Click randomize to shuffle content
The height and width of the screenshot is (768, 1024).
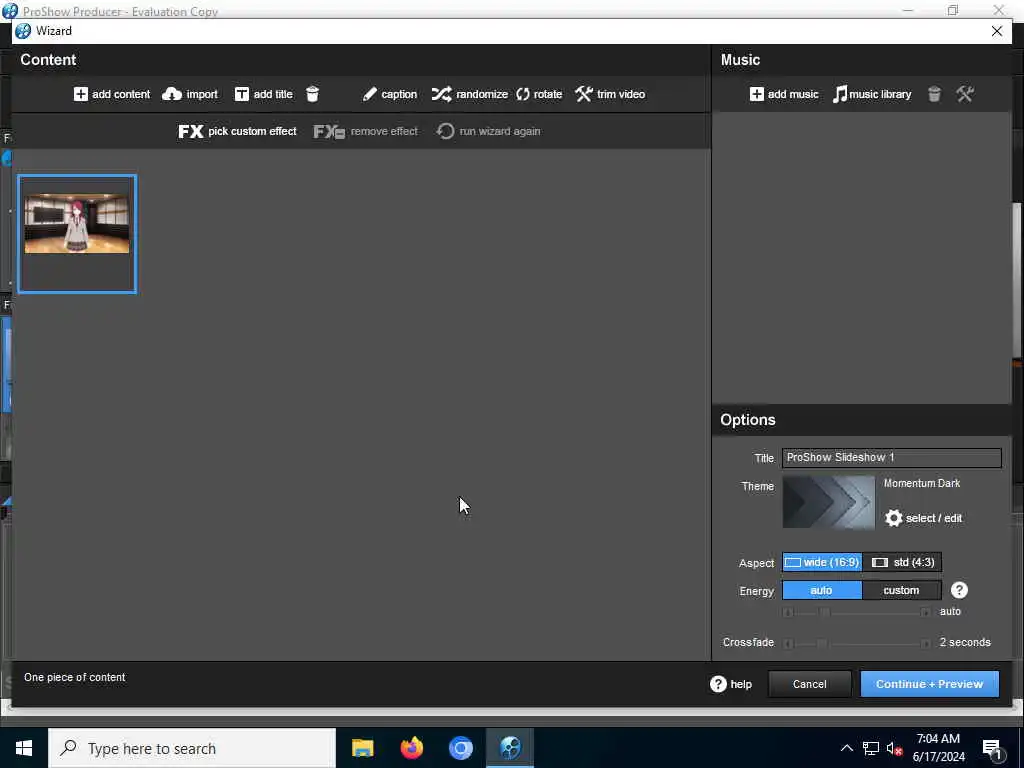[469, 94]
